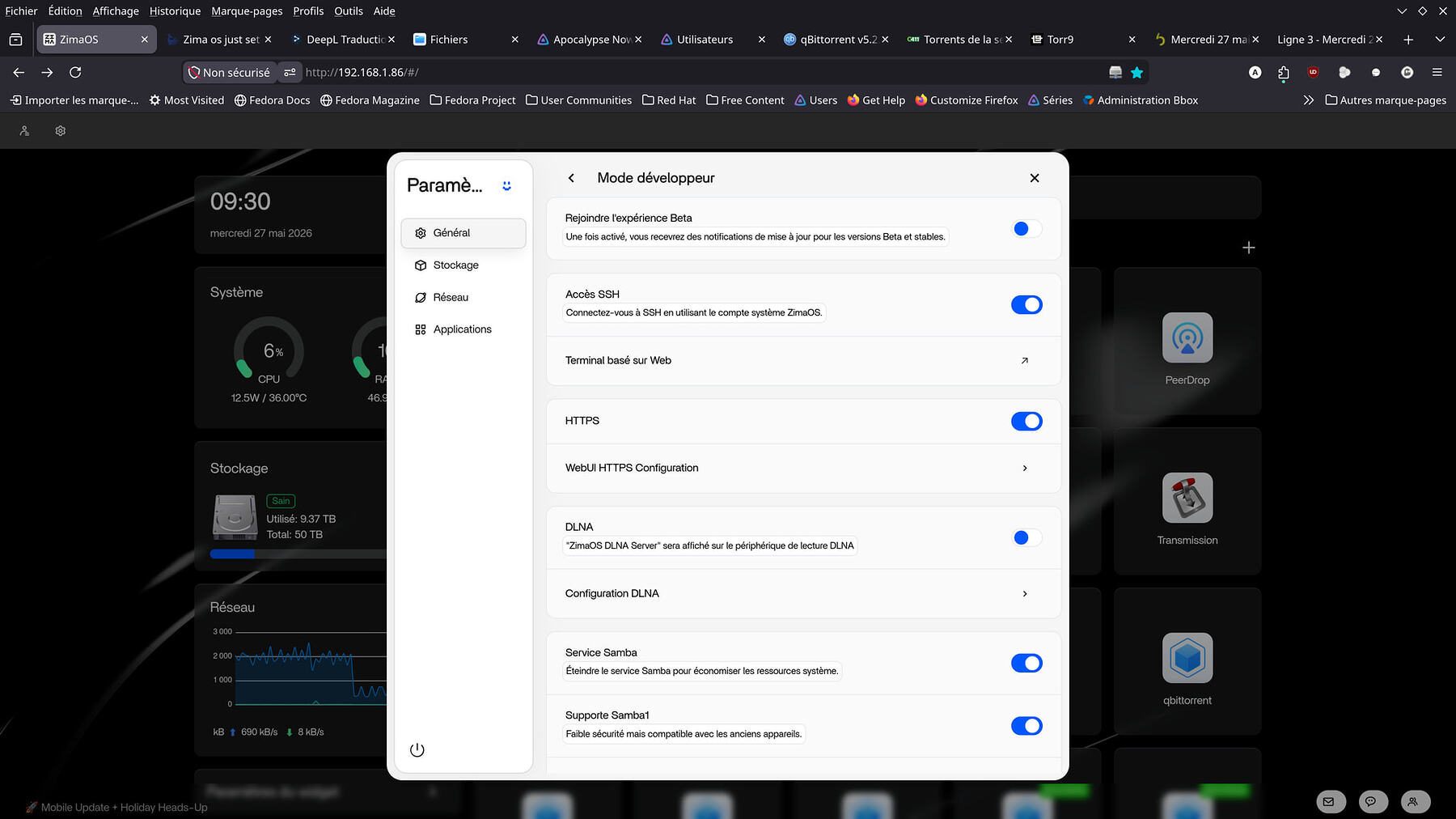Show more bookmarks with the double chevron

pyautogui.click(x=1308, y=100)
